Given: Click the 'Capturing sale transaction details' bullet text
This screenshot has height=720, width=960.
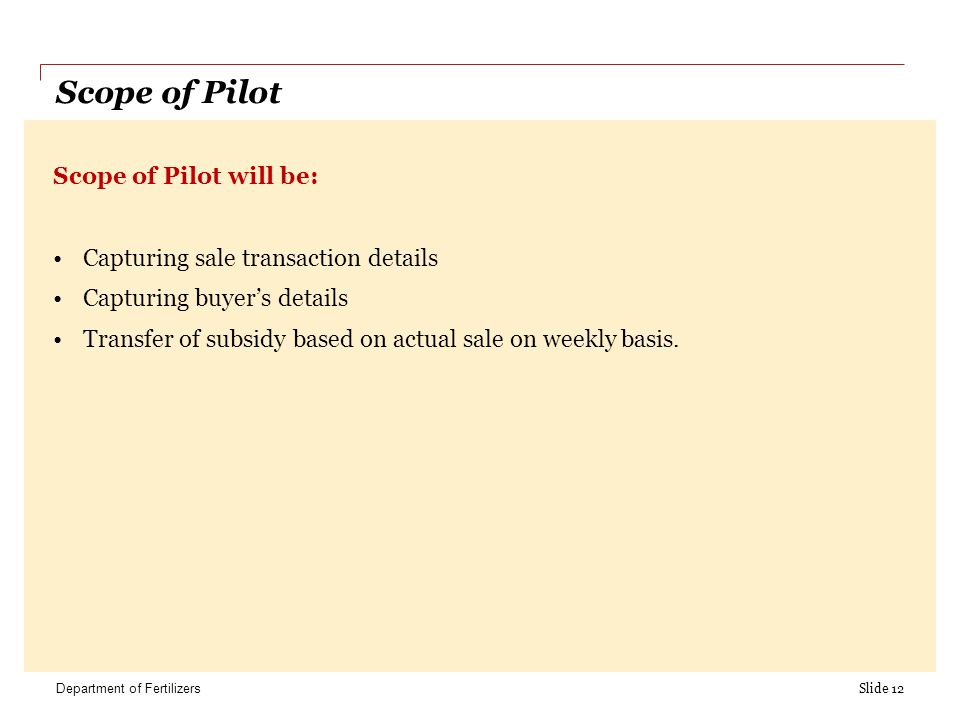Looking at the screenshot, I should pos(260,259).
